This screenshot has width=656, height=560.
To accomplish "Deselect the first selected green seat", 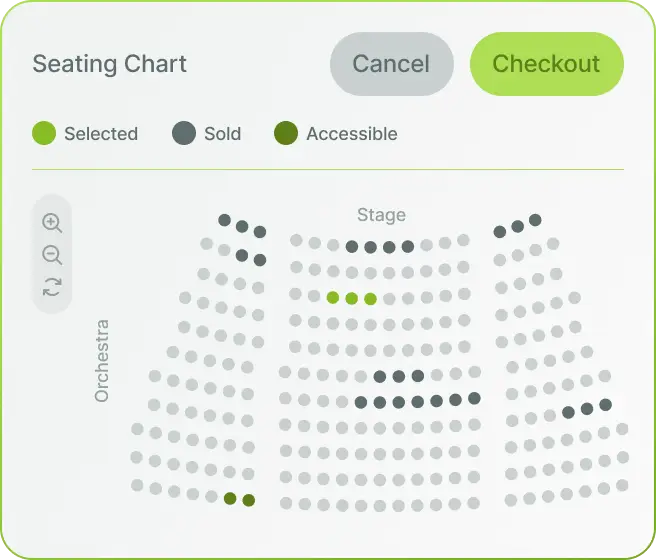I will click(333, 298).
